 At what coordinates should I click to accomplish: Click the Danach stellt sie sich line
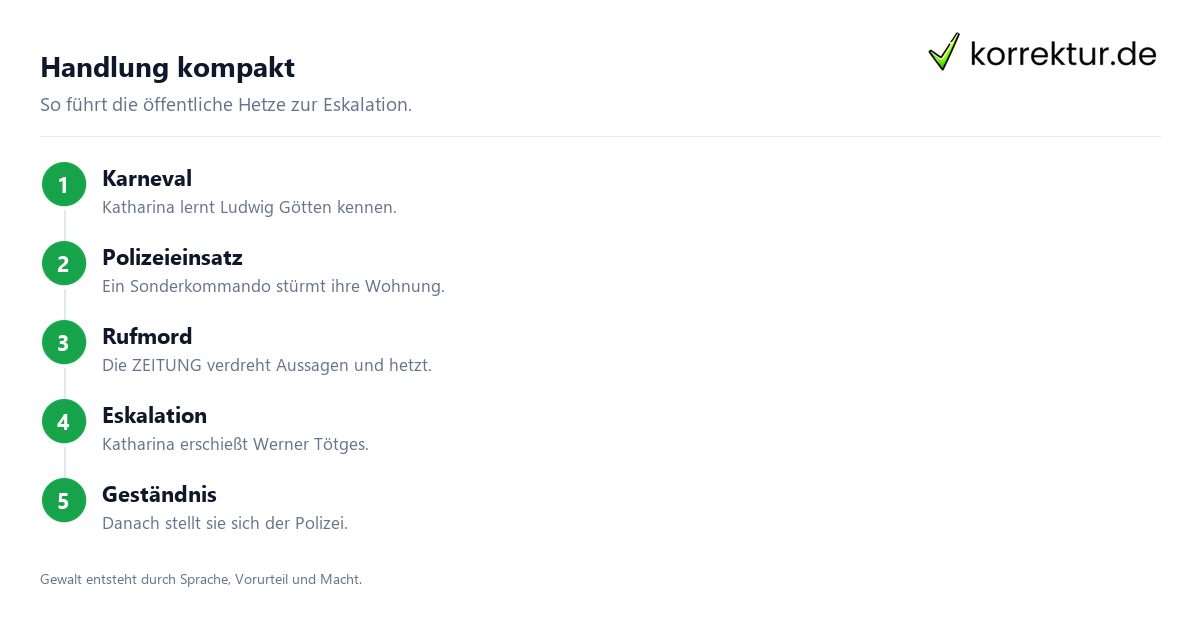pyautogui.click(x=225, y=524)
